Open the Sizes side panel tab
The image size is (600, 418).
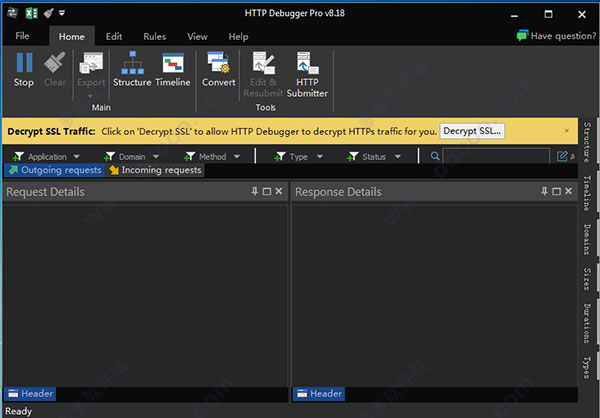pos(587,279)
